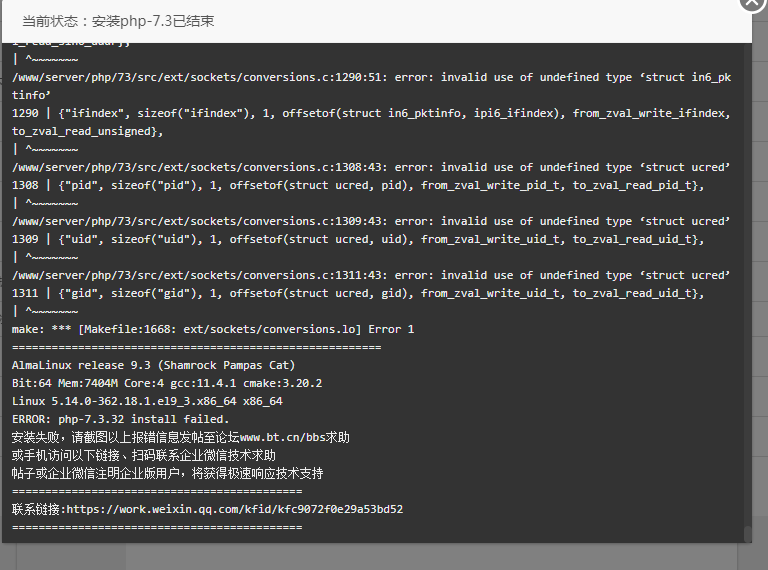Click the conversions.c:1290:51 error line
Image resolution: width=768 pixels, height=570 pixels.
pyautogui.click(x=372, y=86)
